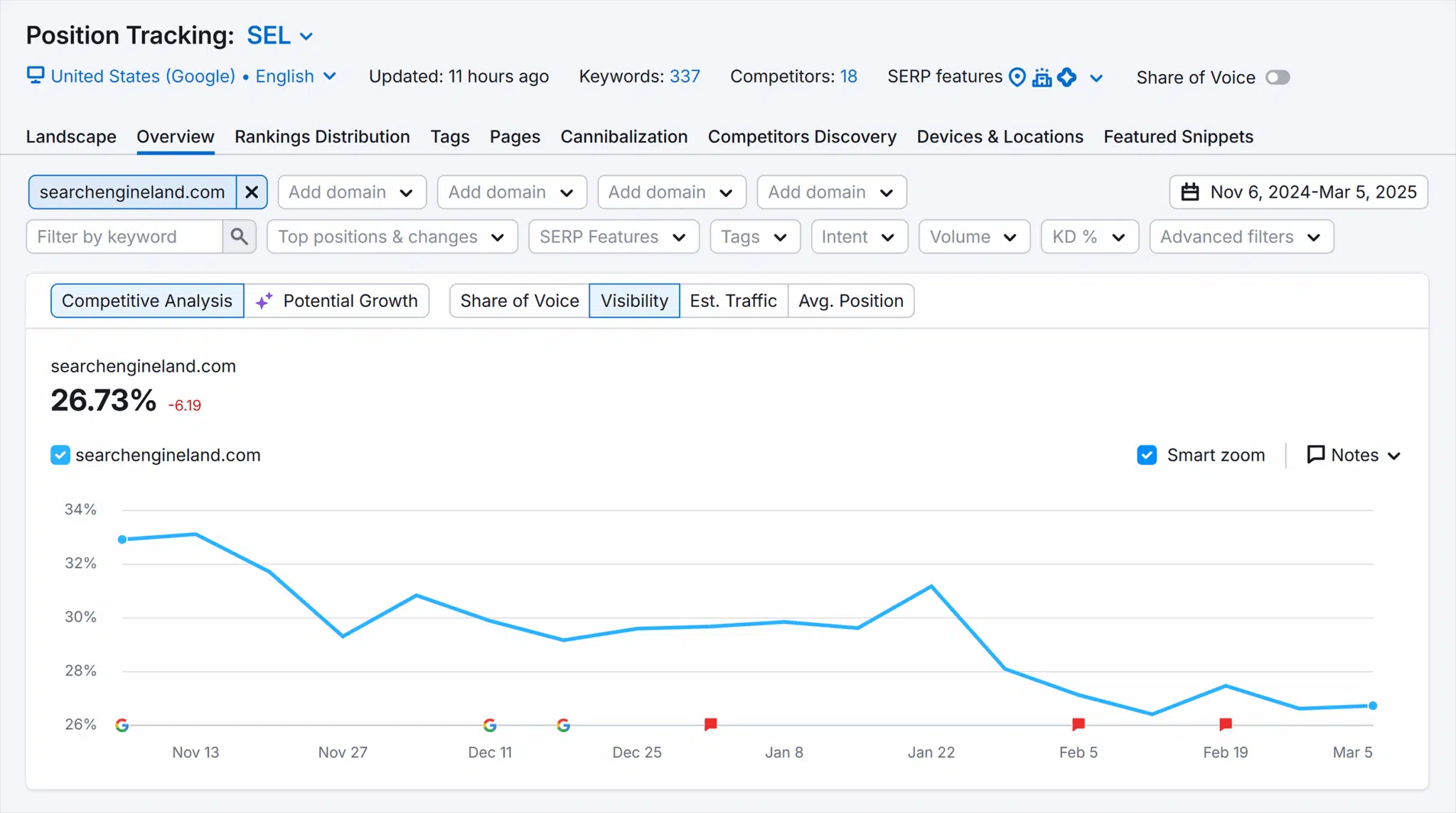Click the desktop device icon beside United States
This screenshot has height=813, width=1456.
36,75
